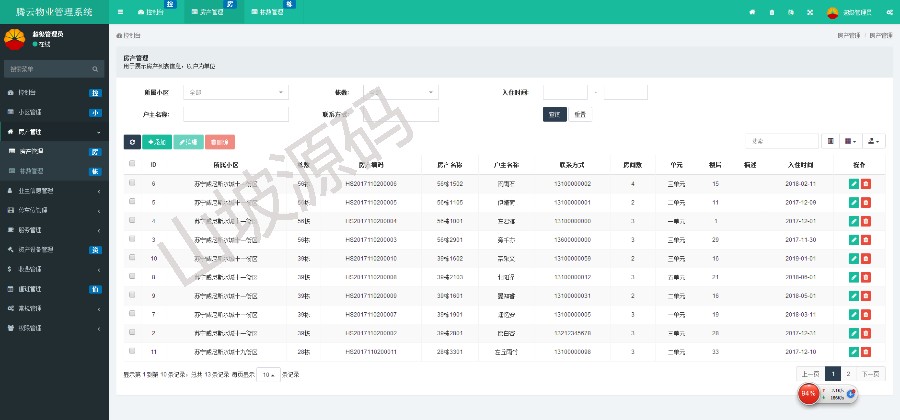Focus the sidebar menu search field
Viewport: 900px width, 420px height.
49,69
